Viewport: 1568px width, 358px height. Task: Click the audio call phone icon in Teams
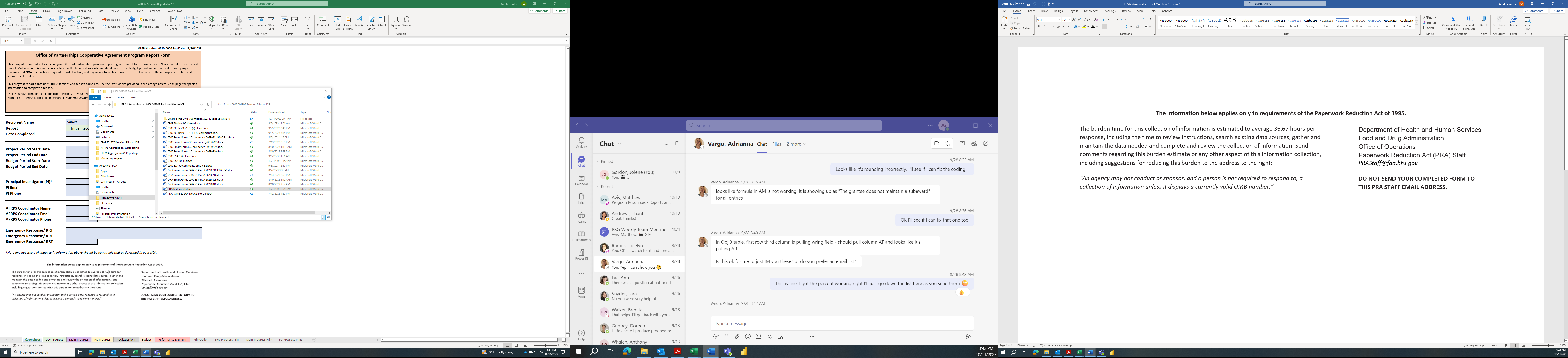(x=948, y=144)
